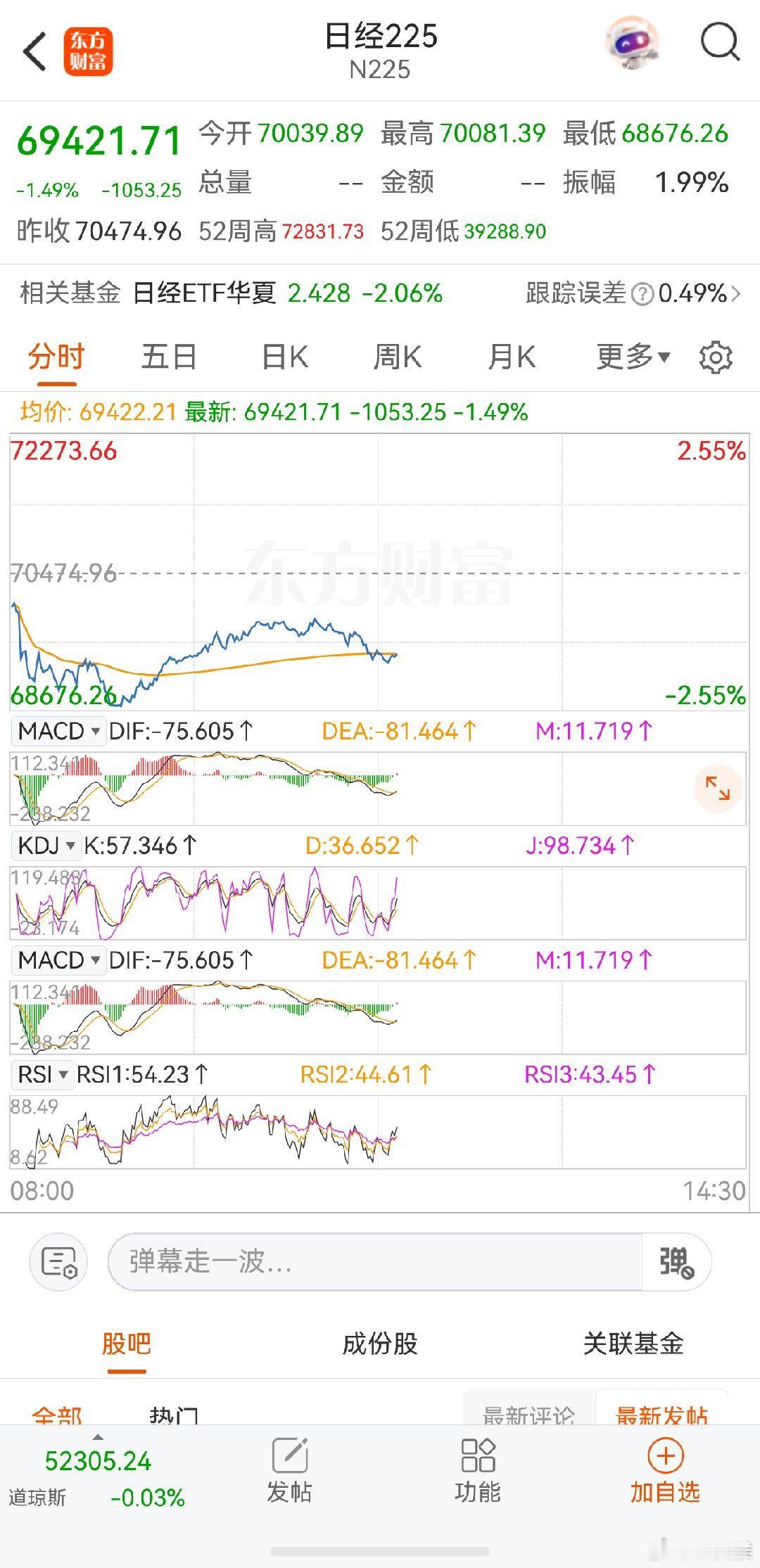Open the 更多 chart period dropdown
The height and width of the screenshot is (1568, 760).
pos(633,357)
